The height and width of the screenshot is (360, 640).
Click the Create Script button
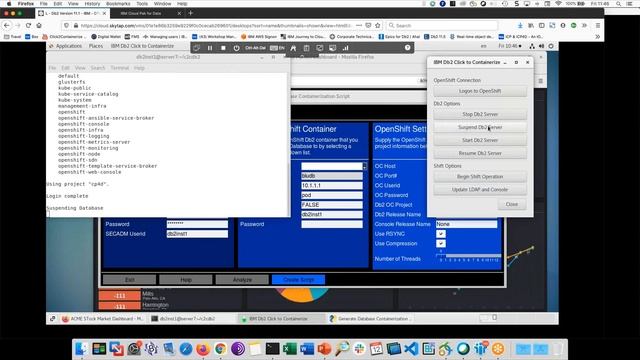coord(298,280)
